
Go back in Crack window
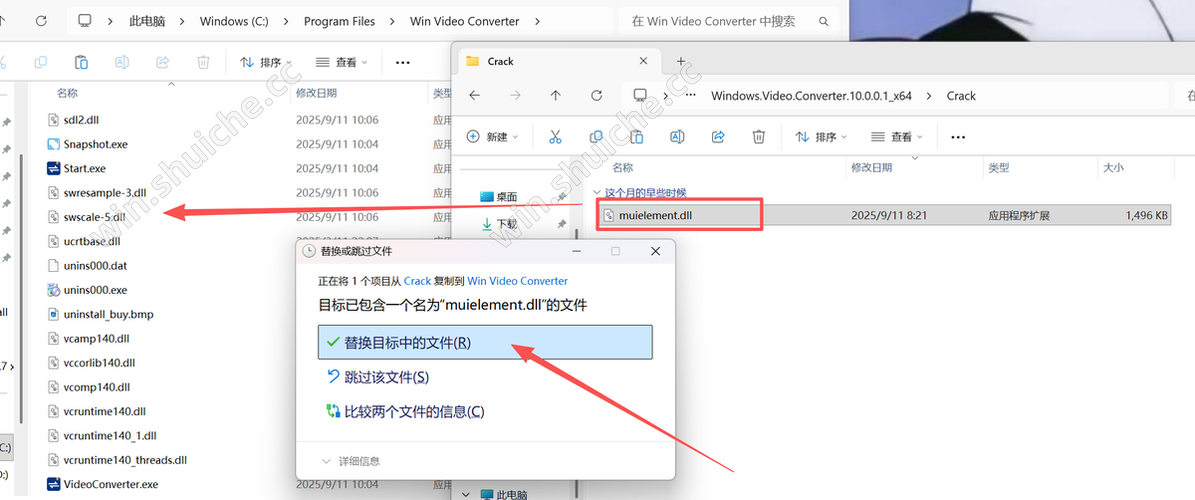pyautogui.click(x=474, y=96)
